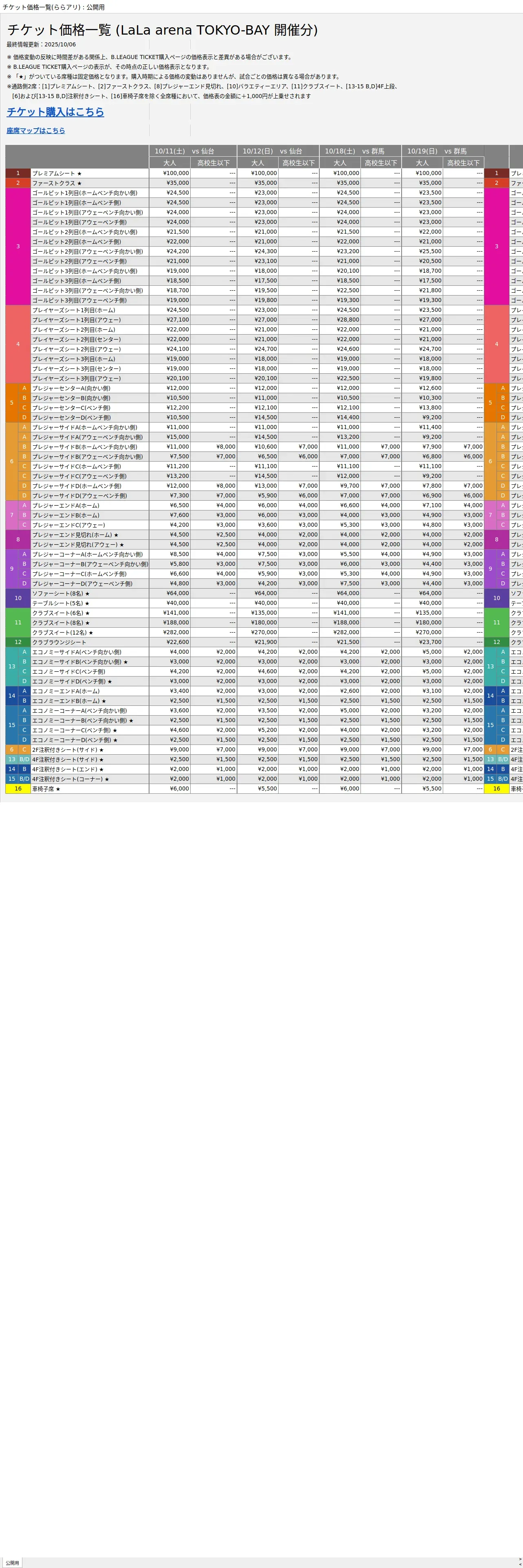Viewport: 523px width, 1568px height.
Task: Click the 10/12(日) vs 仙台 column header
Action: point(278,151)
